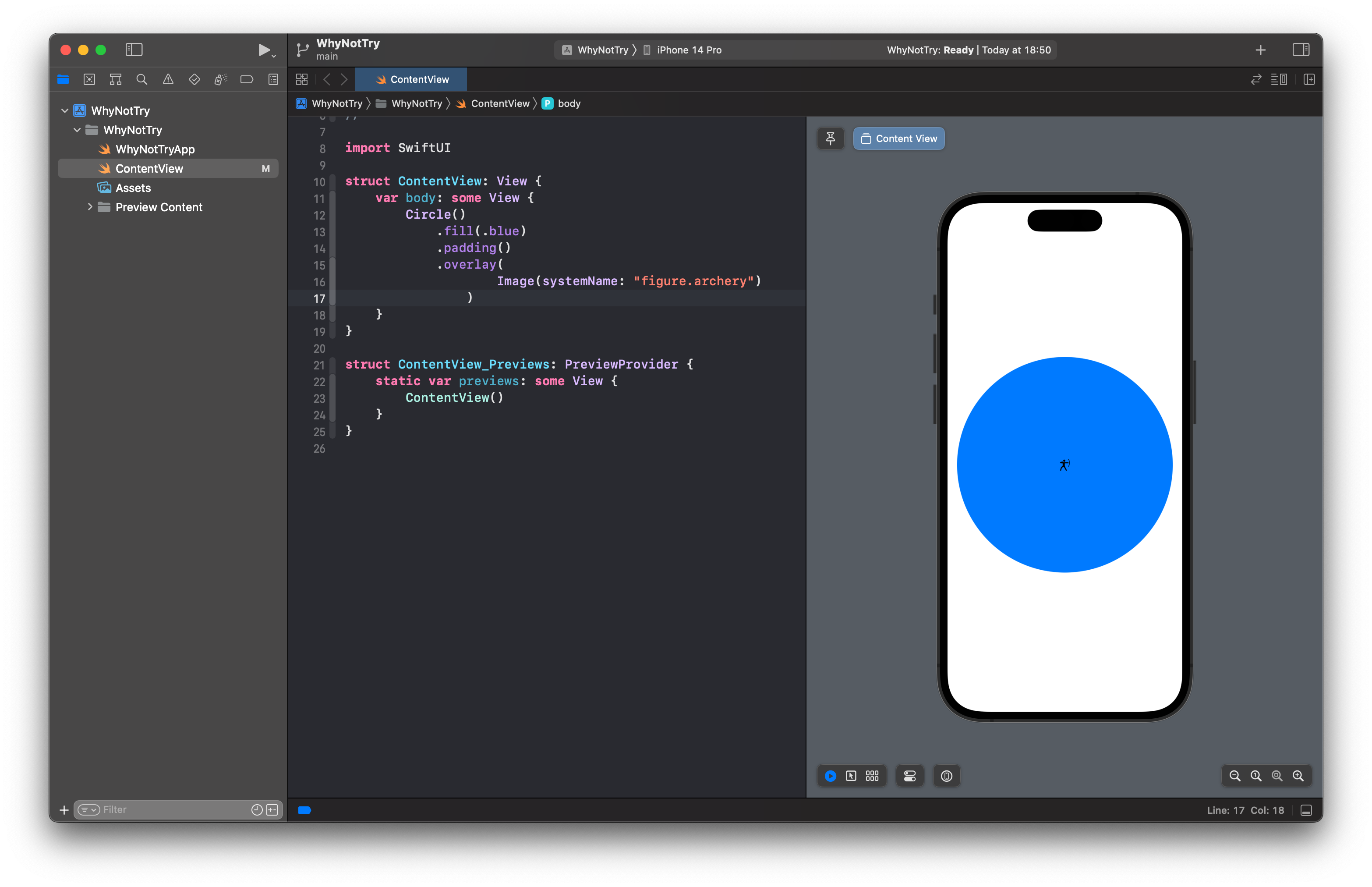Click the preview pin icon to pin
1372x887 pixels.
[832, 138]
